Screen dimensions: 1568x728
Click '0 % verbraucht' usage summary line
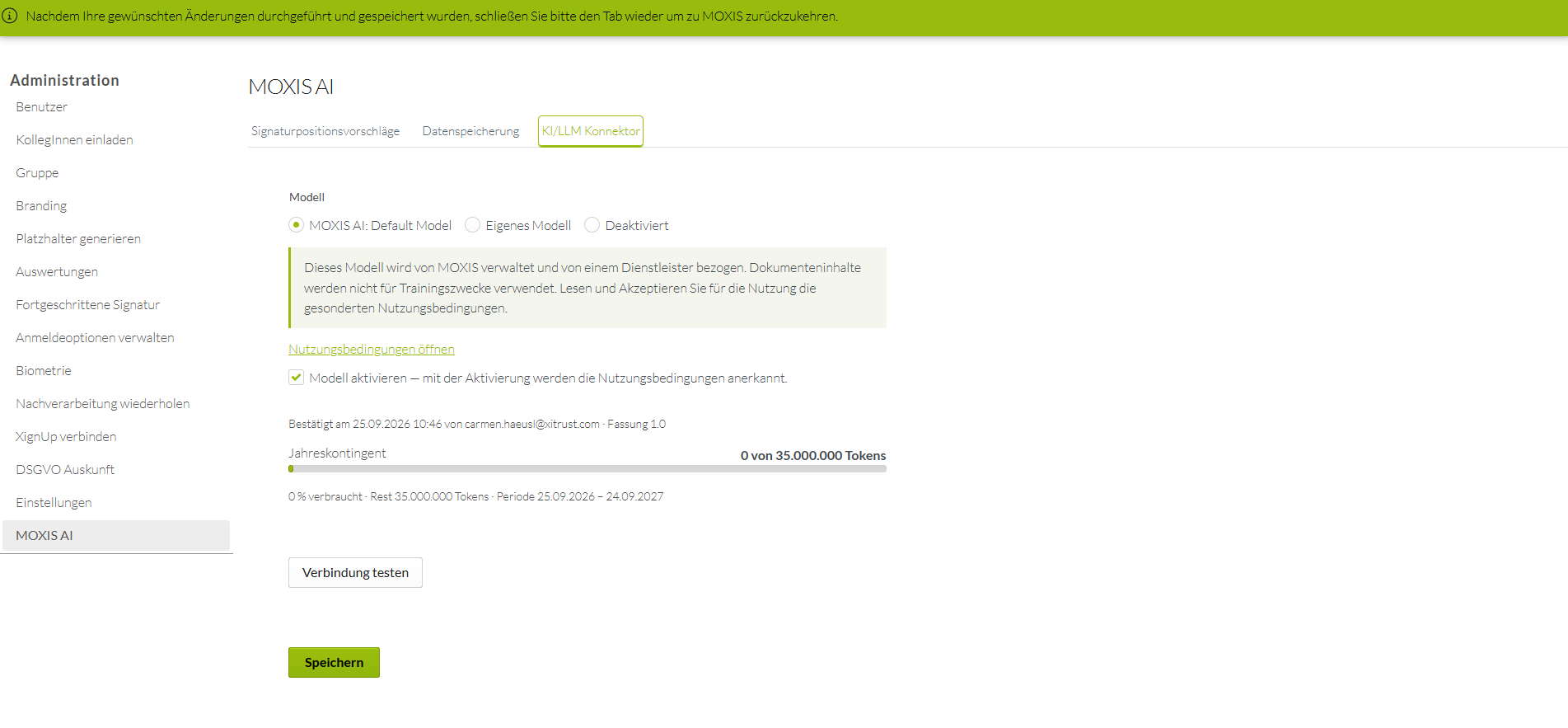tap(476, 496)
